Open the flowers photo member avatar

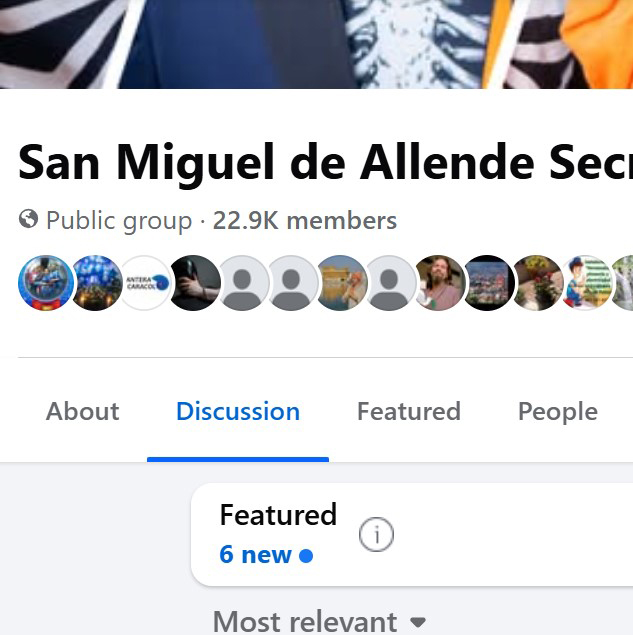(538, 283)
